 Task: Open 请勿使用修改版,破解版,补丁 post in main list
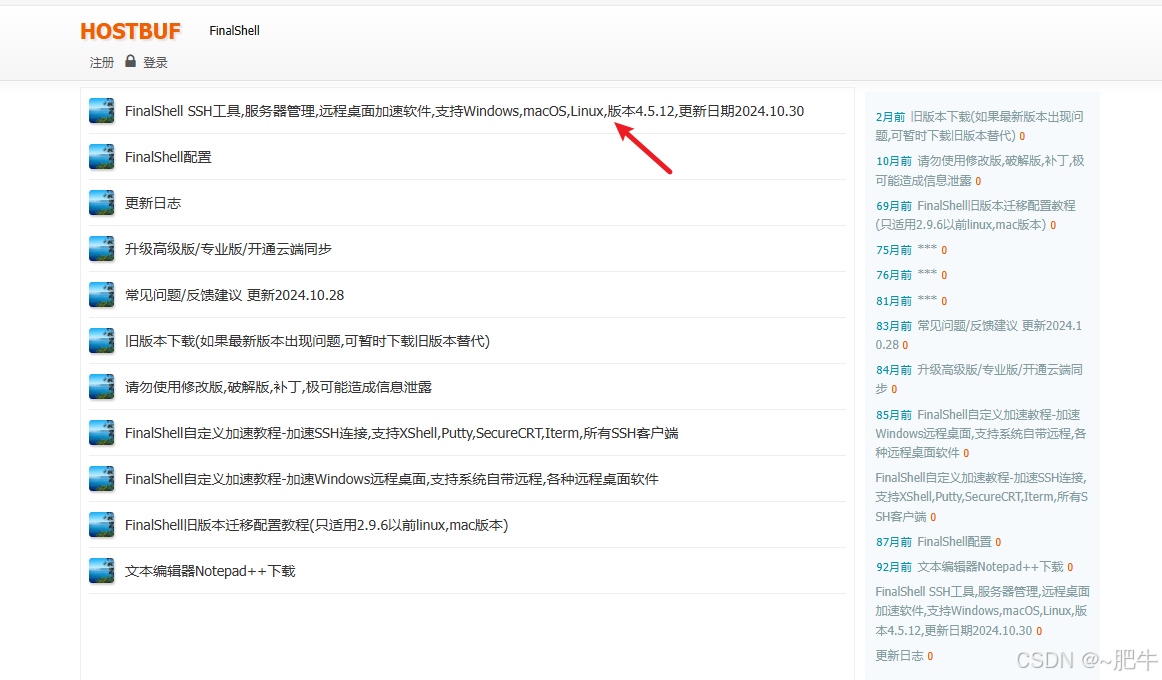pyautogui.click(x=278, y=387)
